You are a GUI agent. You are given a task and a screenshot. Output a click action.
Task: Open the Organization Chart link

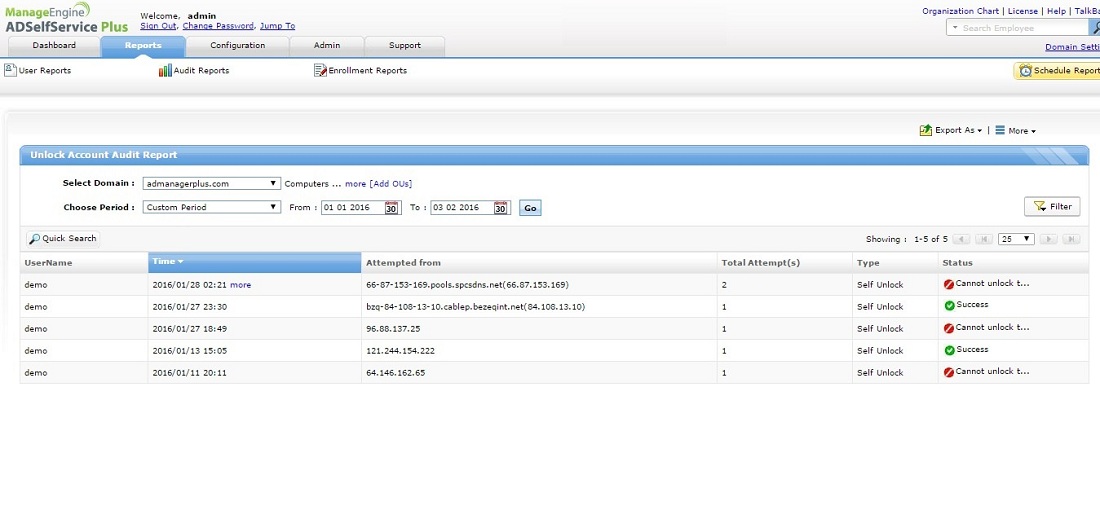(x=960, y=11)
